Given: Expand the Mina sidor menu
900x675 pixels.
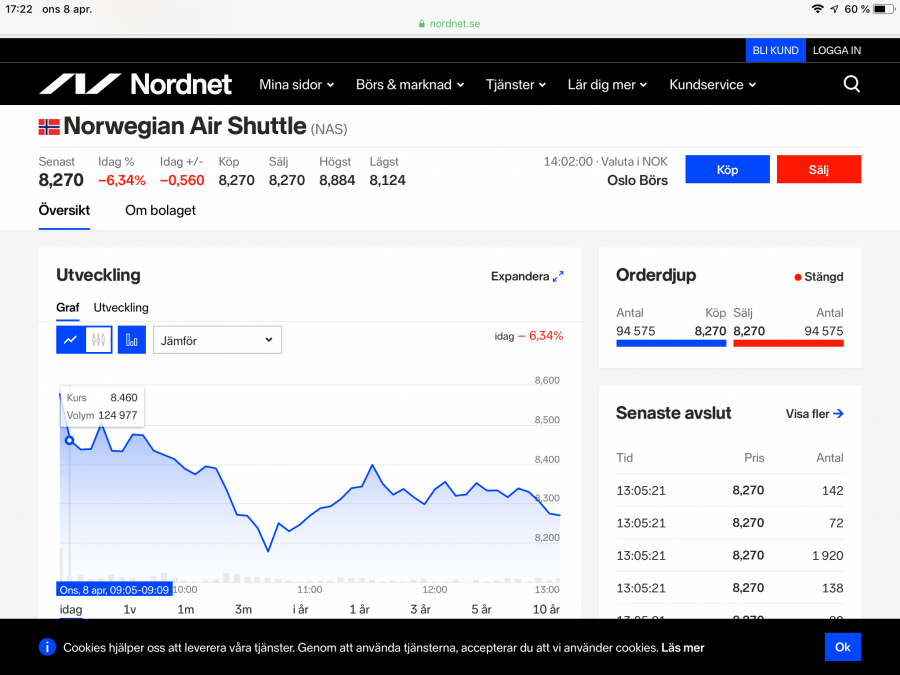Looking at the screenshot, I should tap(296, 85).
